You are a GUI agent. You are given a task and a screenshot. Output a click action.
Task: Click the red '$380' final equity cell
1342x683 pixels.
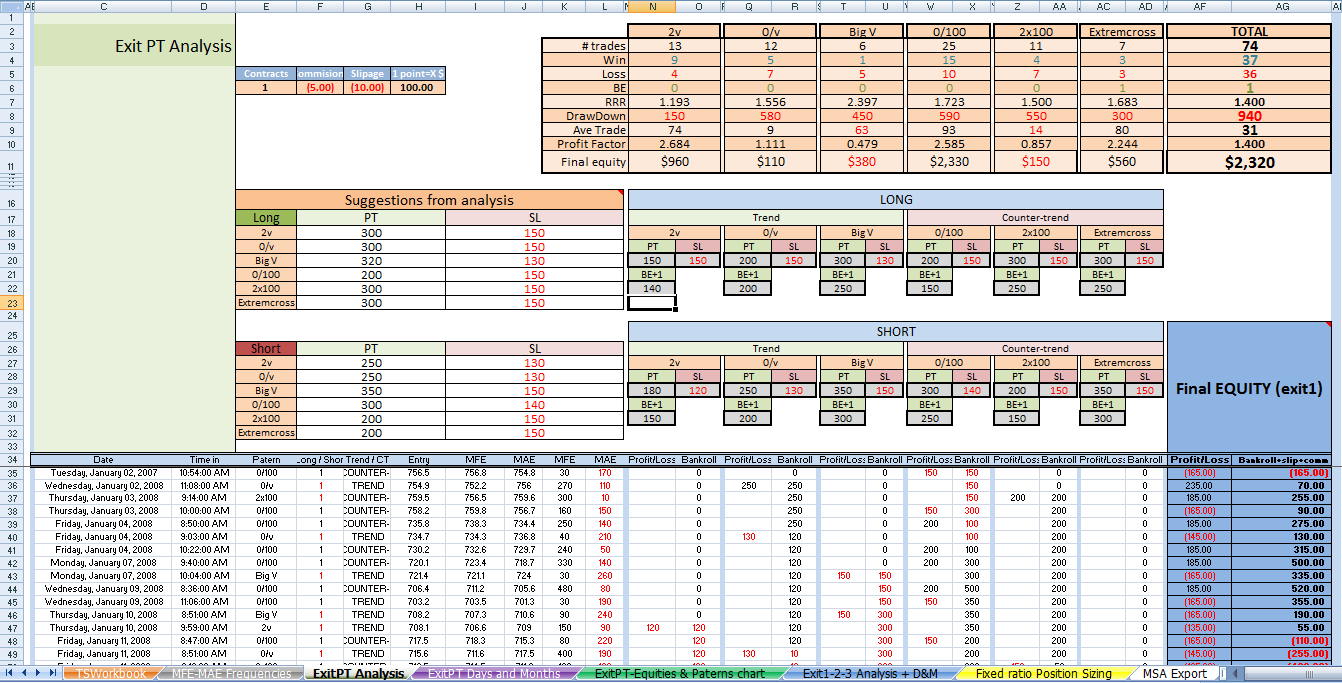[861, 162]
